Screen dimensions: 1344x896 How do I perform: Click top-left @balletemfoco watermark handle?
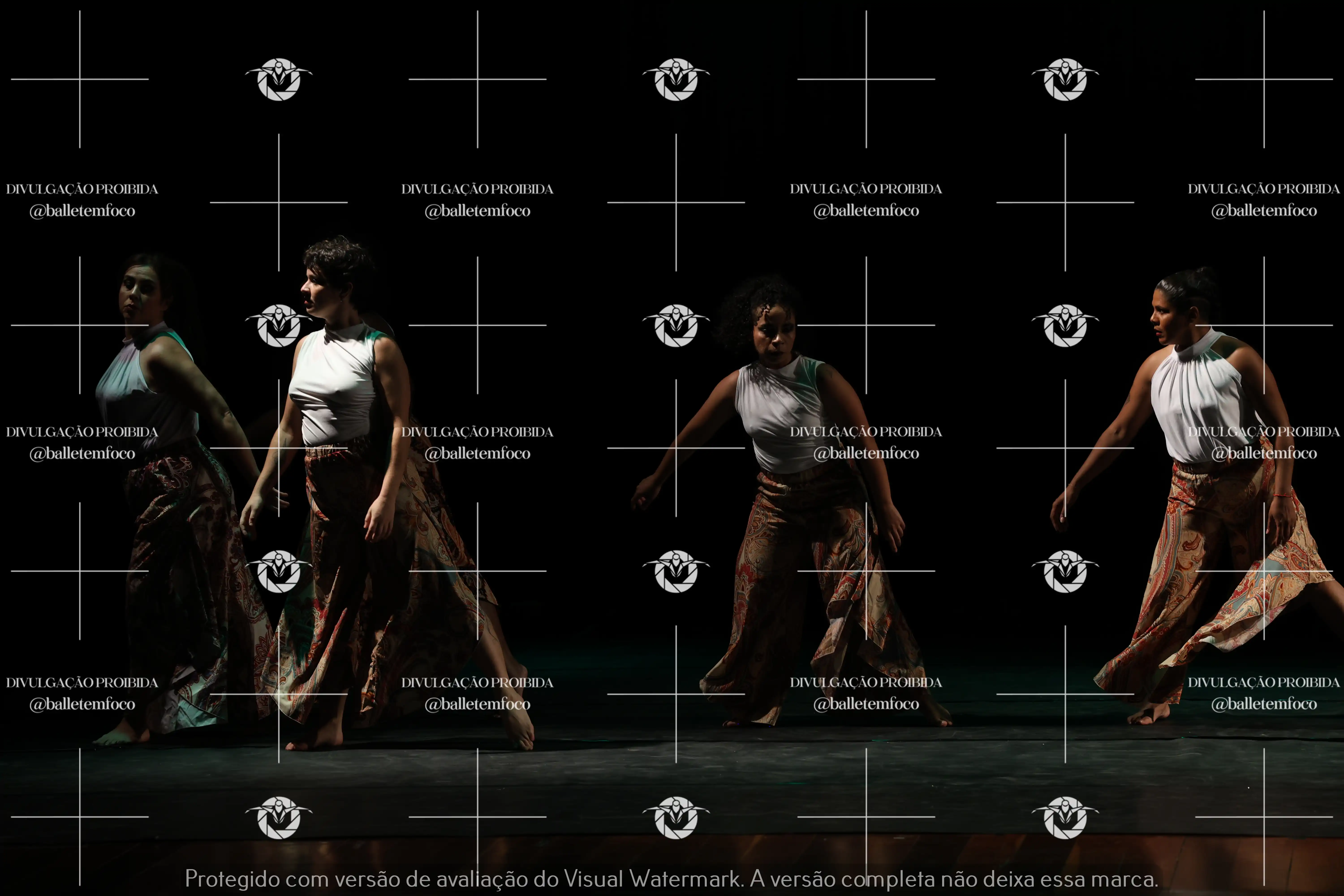tap(82, 211)
